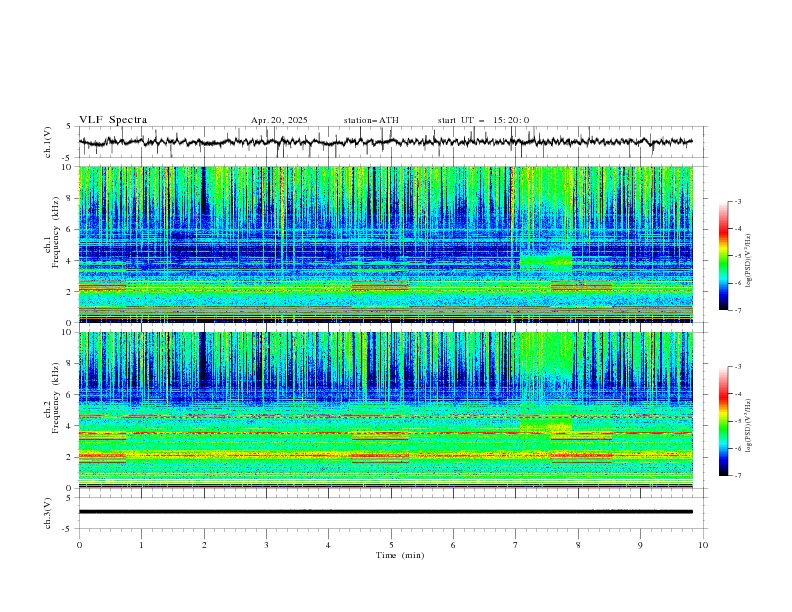The width and height of the screenshot is (792, 612).
Task: Click the "start UT = 15:20:0" label
Action: coord(483,120)
